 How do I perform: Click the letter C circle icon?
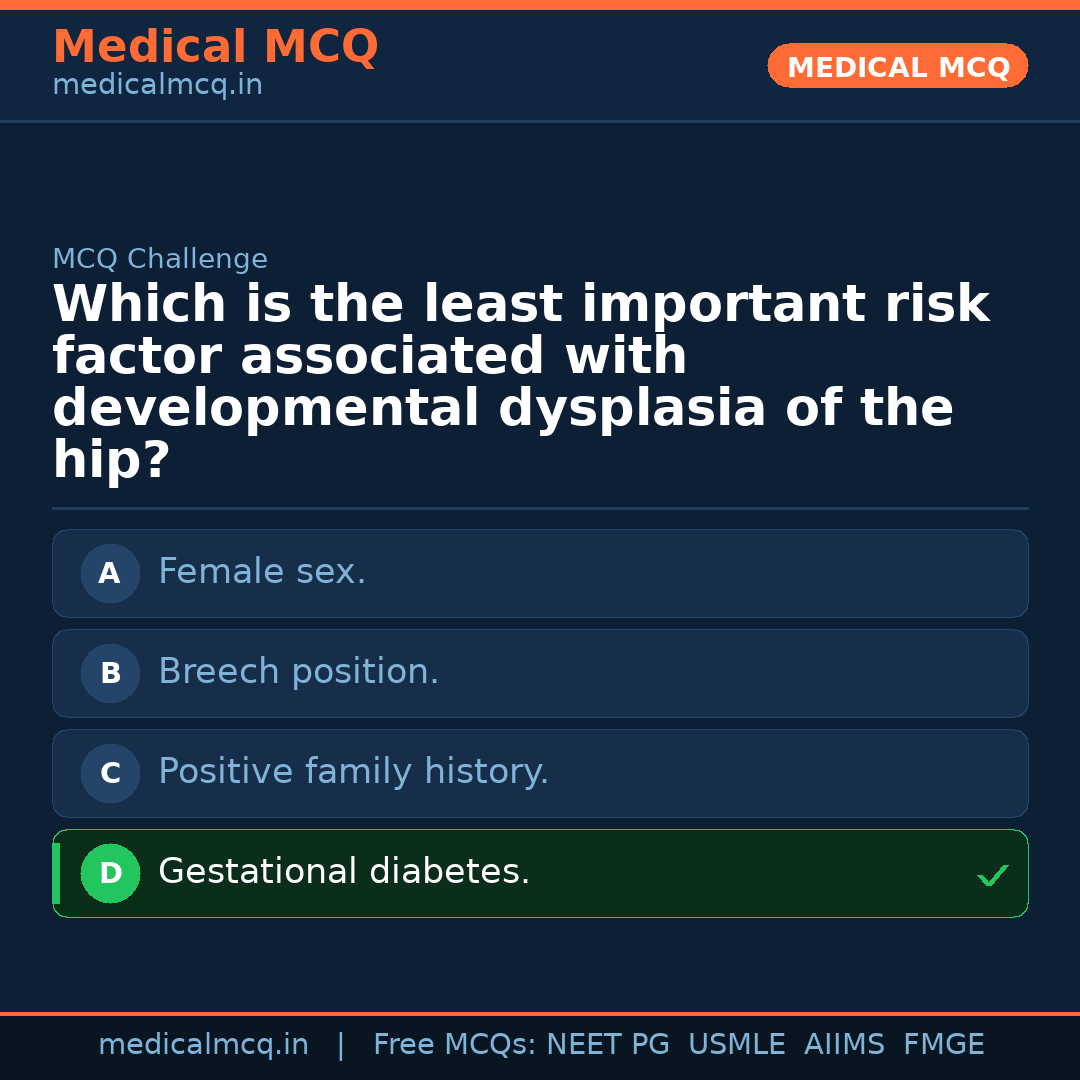tap(110, 773)
